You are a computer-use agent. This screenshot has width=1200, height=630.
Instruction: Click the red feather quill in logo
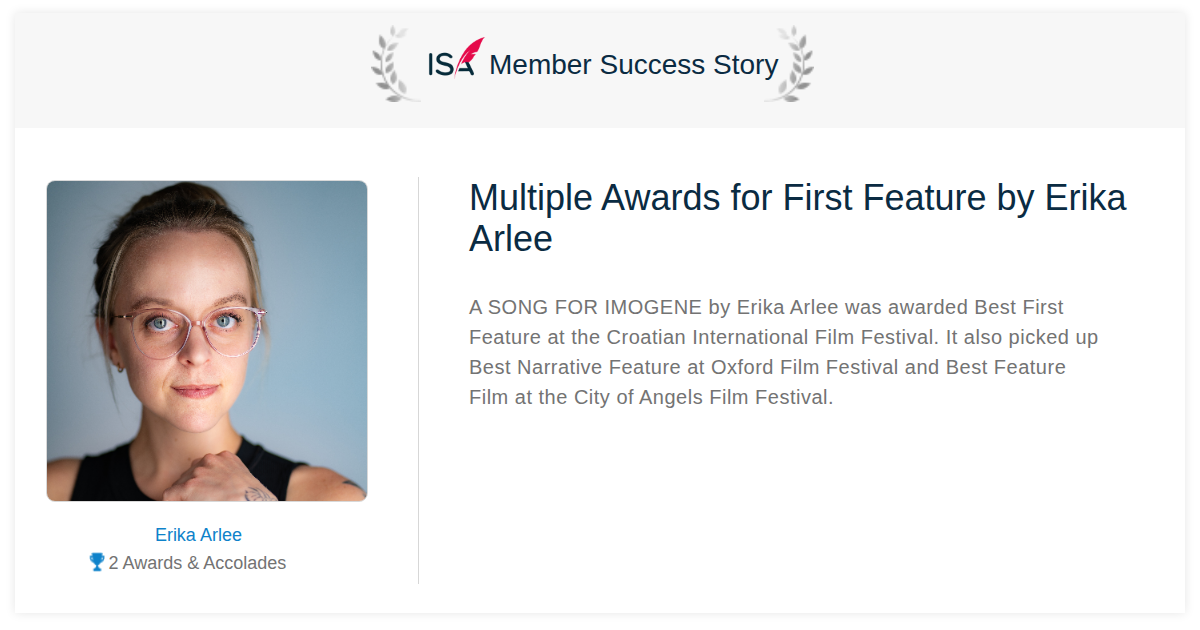pyautogui.click(x=470, y=54)
